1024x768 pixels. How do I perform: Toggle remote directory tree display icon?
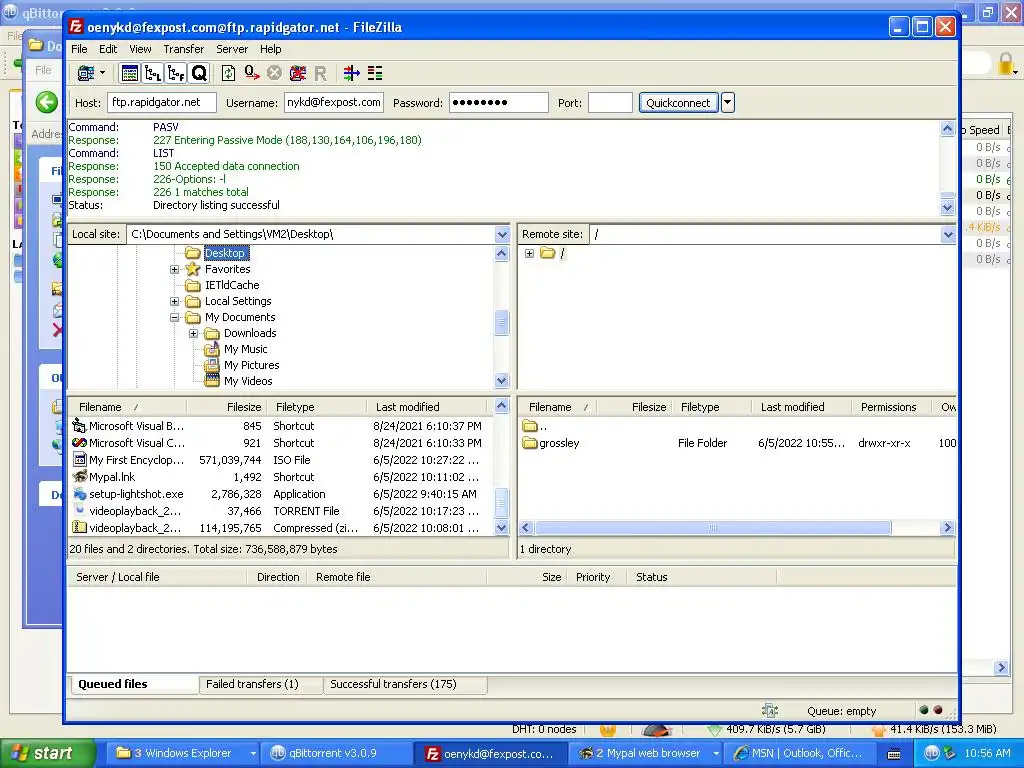[x=176, y=73]
